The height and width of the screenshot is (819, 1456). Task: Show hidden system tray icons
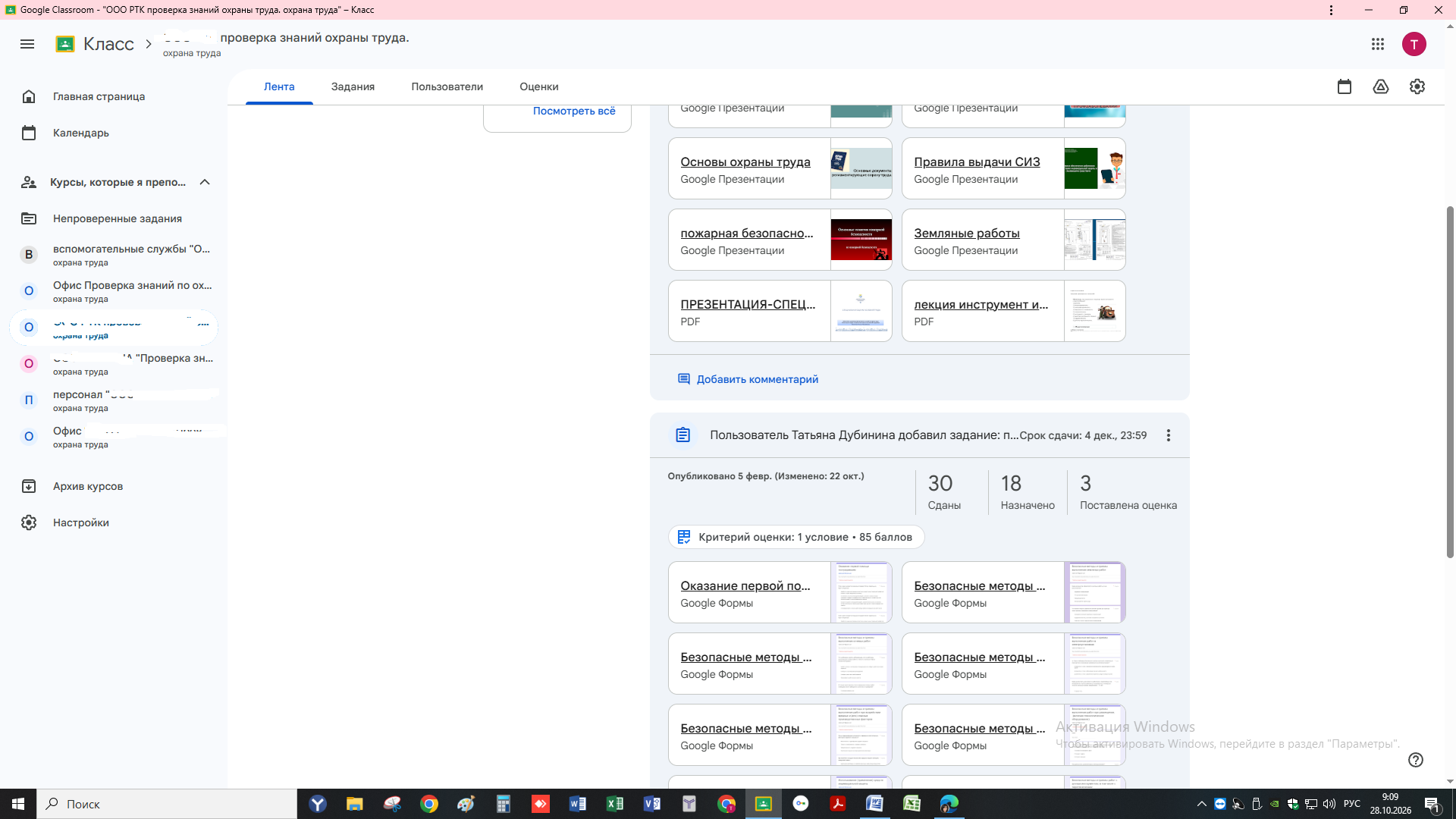point(1202,804)
